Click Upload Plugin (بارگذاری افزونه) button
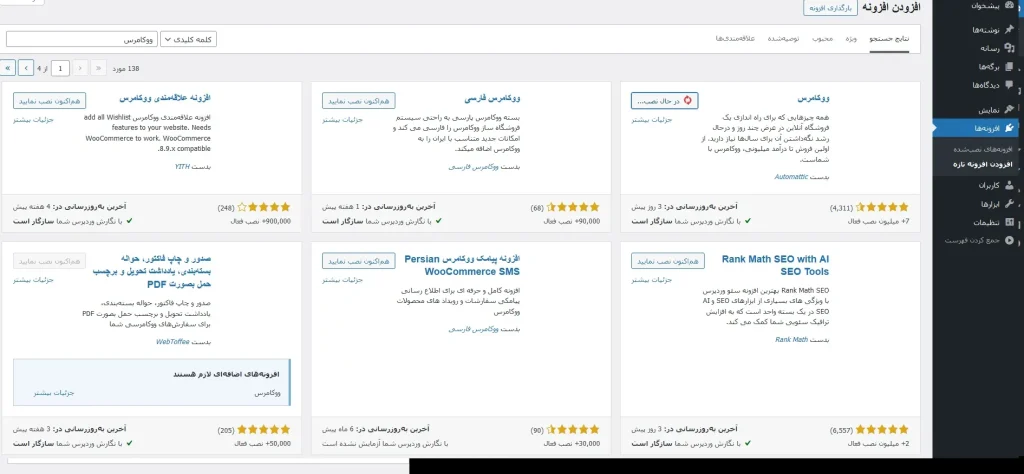 (x=831, y=8)
